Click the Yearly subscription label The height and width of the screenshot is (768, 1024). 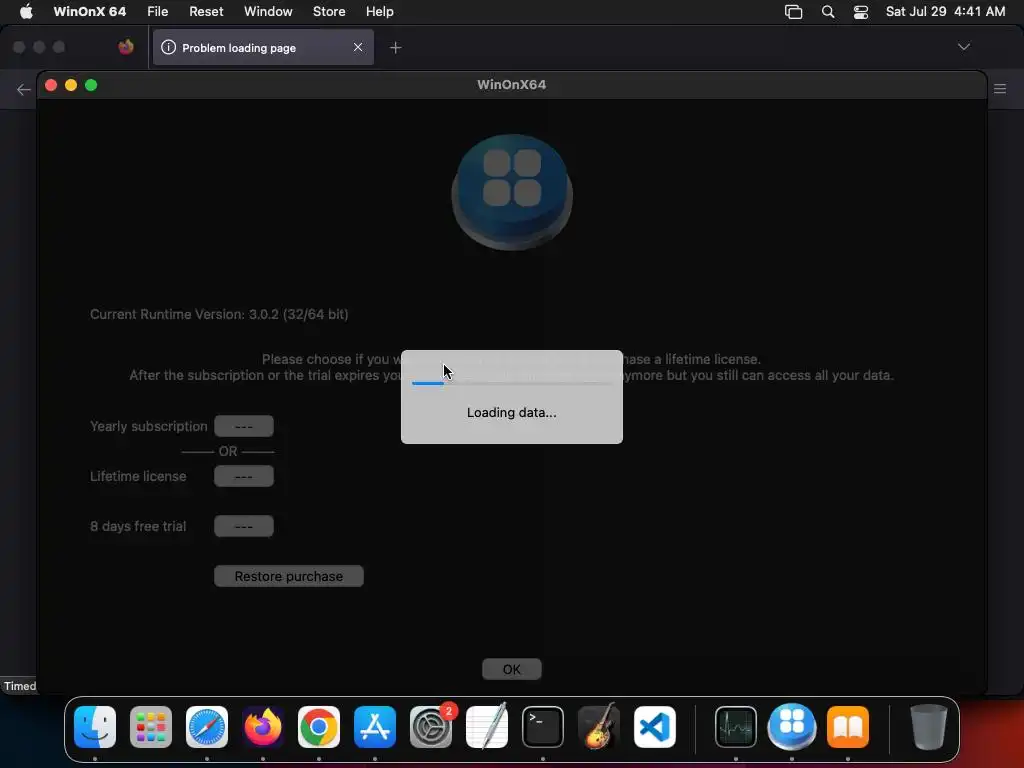click(x=148, y=426)
